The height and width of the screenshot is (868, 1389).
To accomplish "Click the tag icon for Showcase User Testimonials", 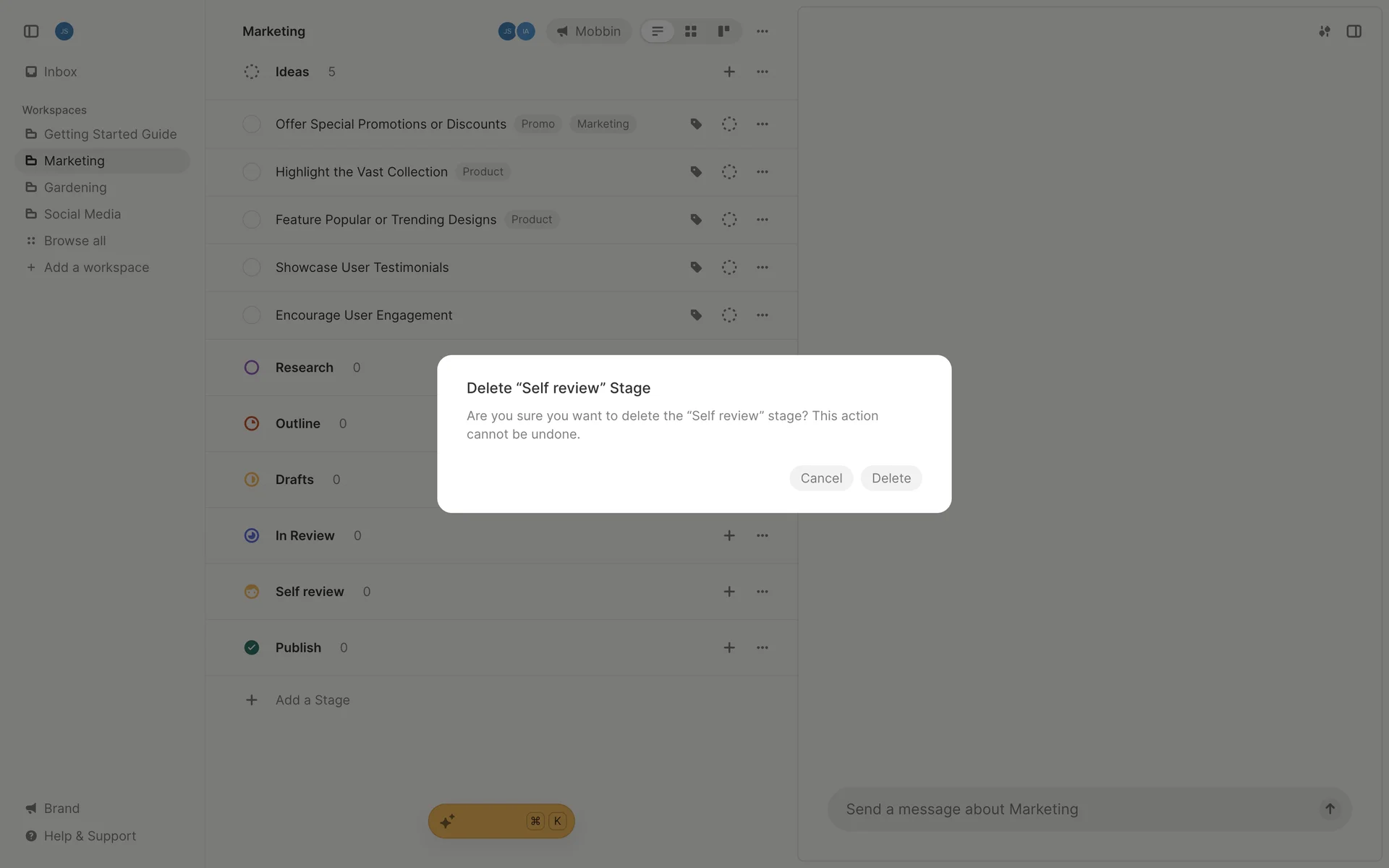I will 696,268.
